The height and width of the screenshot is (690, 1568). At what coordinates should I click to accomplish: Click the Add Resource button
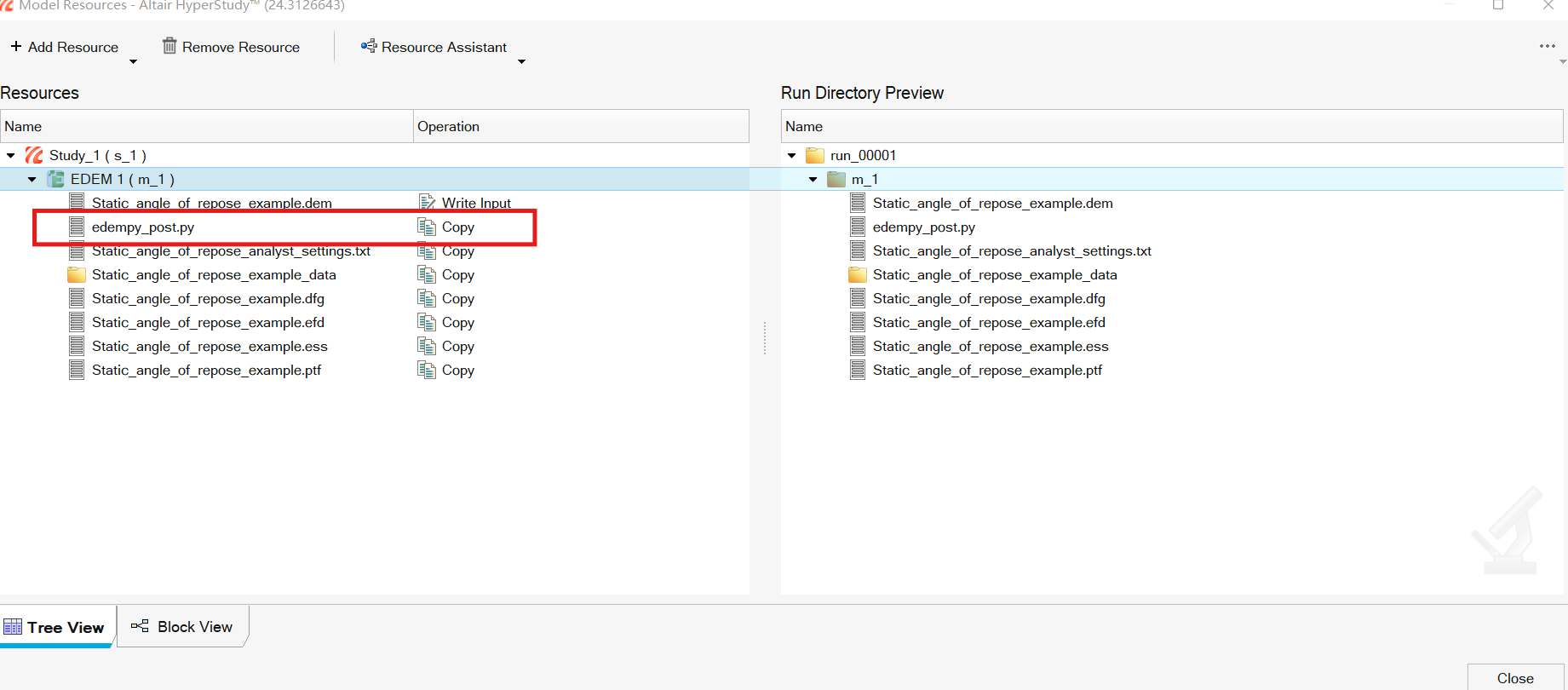[x=65, y=47]
